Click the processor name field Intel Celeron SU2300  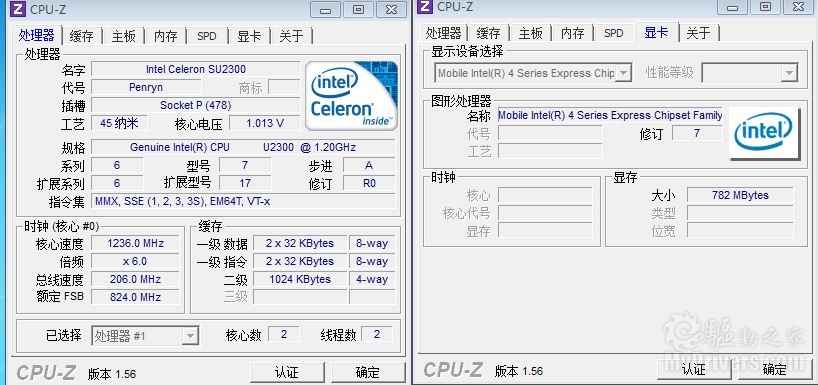[x=196, y=69]
